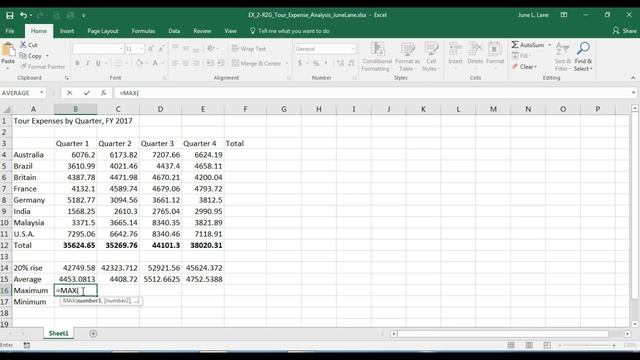
Task: Click the Total column header cell
Action: click(x=245, y=144)
